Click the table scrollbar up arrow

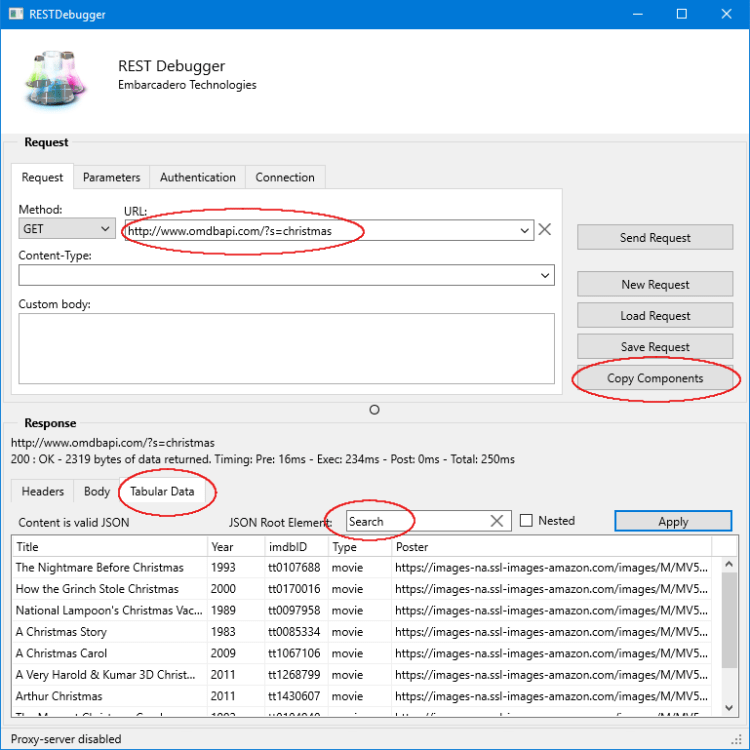[x=729, y=564]
